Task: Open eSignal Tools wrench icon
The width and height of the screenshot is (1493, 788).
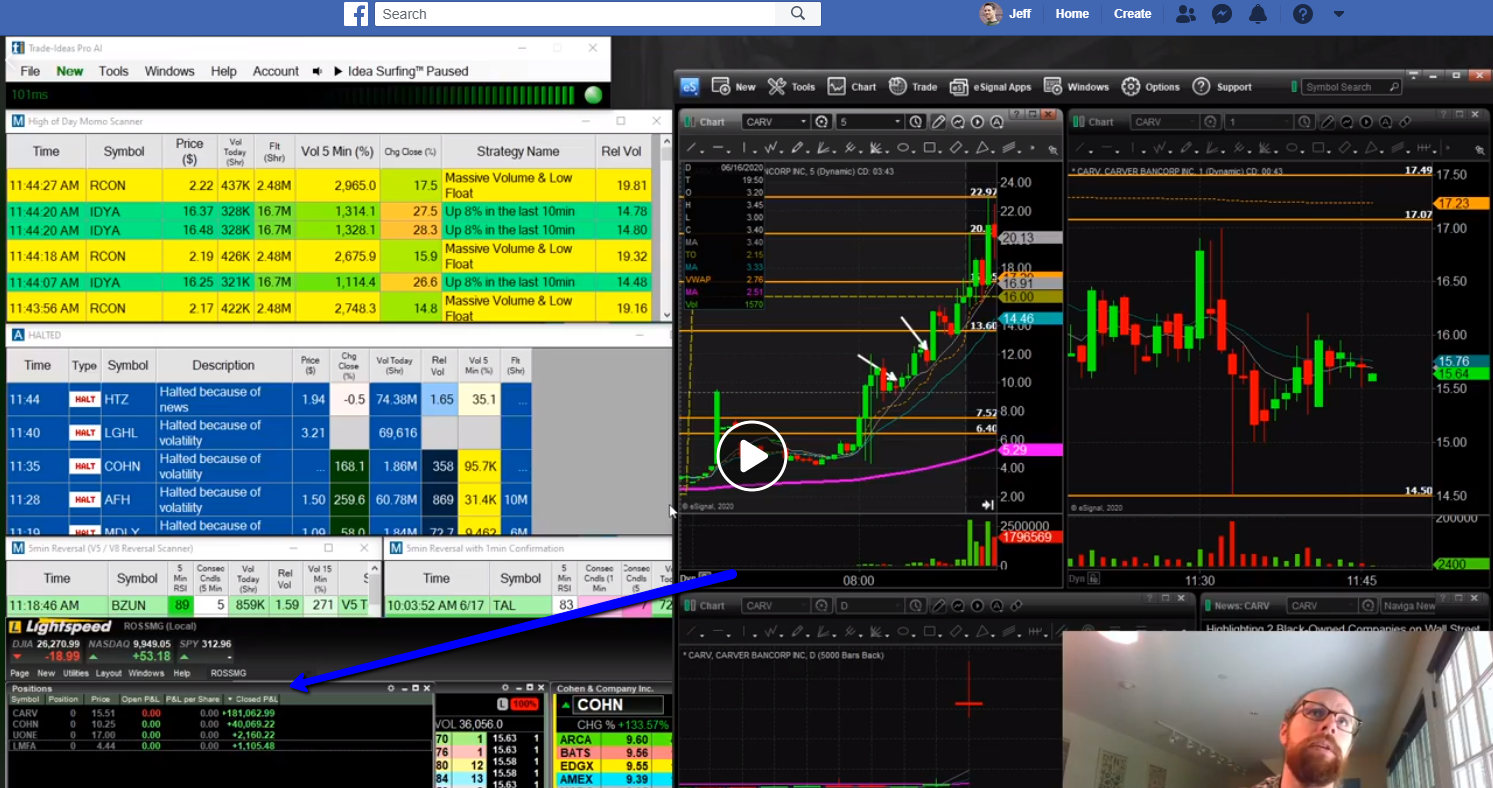Action: [791, 87]
